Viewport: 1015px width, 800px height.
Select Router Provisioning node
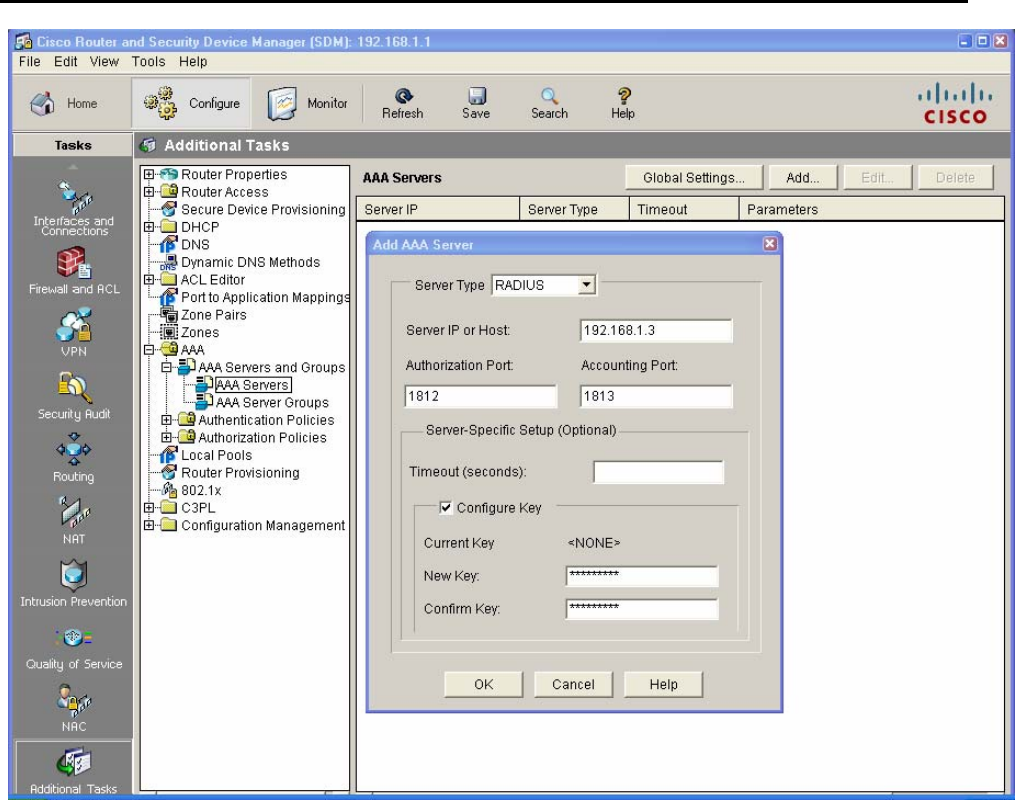[x=240, y=473]
